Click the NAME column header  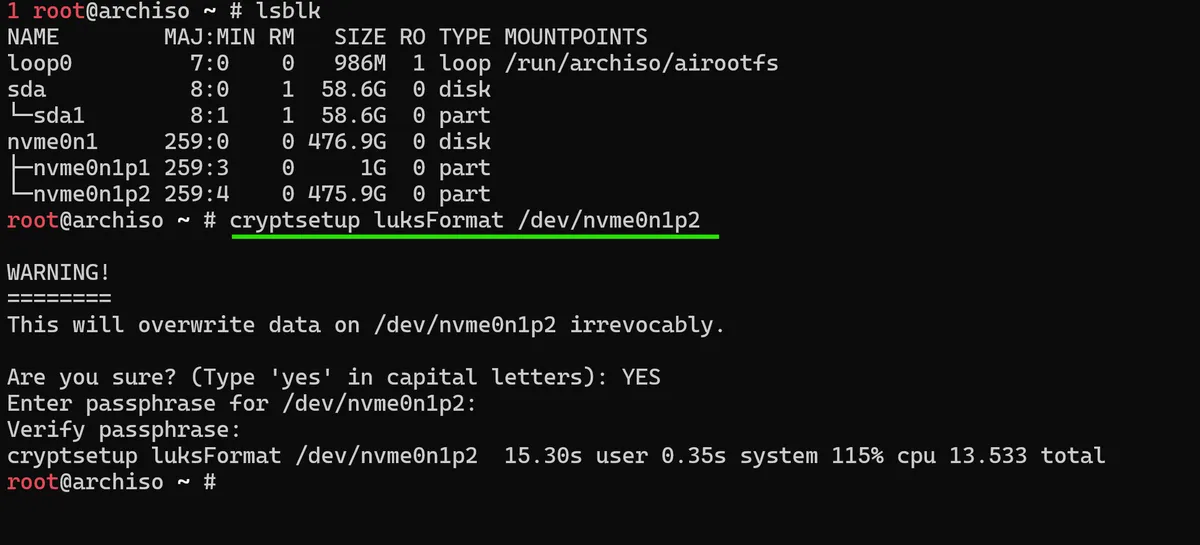coord(33,38)
